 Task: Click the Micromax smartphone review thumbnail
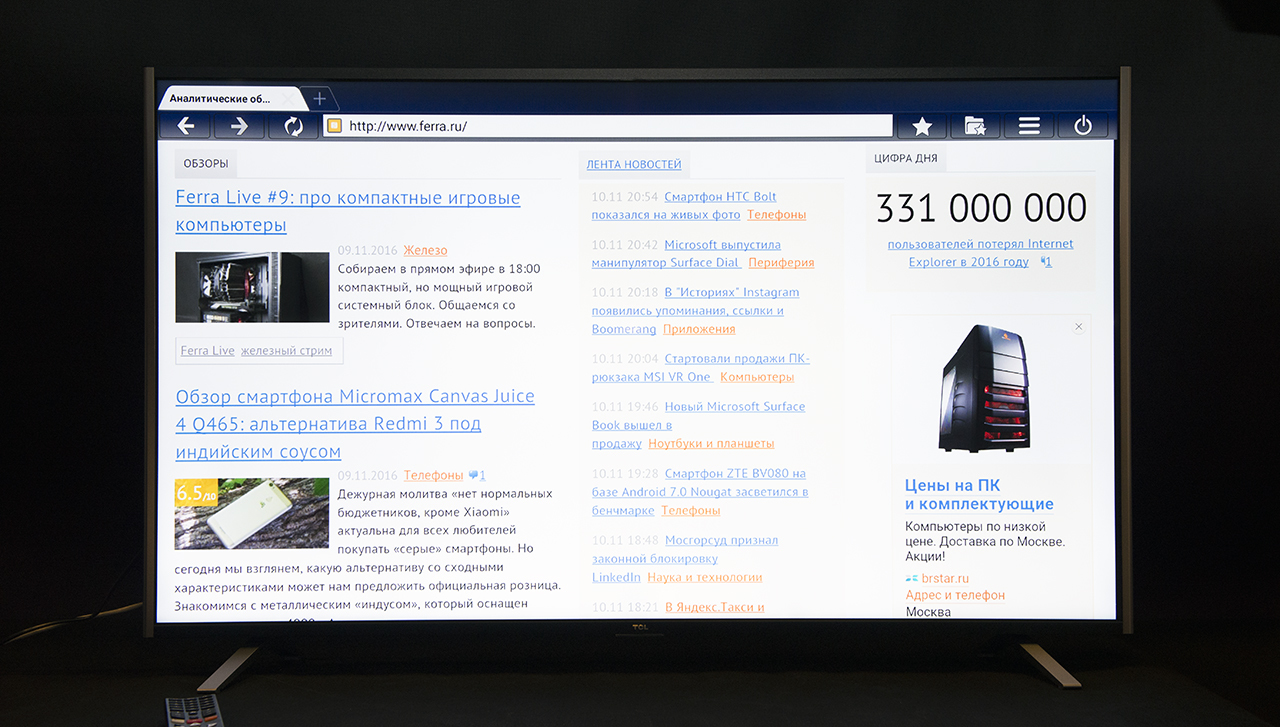click(x=252, y=513)
